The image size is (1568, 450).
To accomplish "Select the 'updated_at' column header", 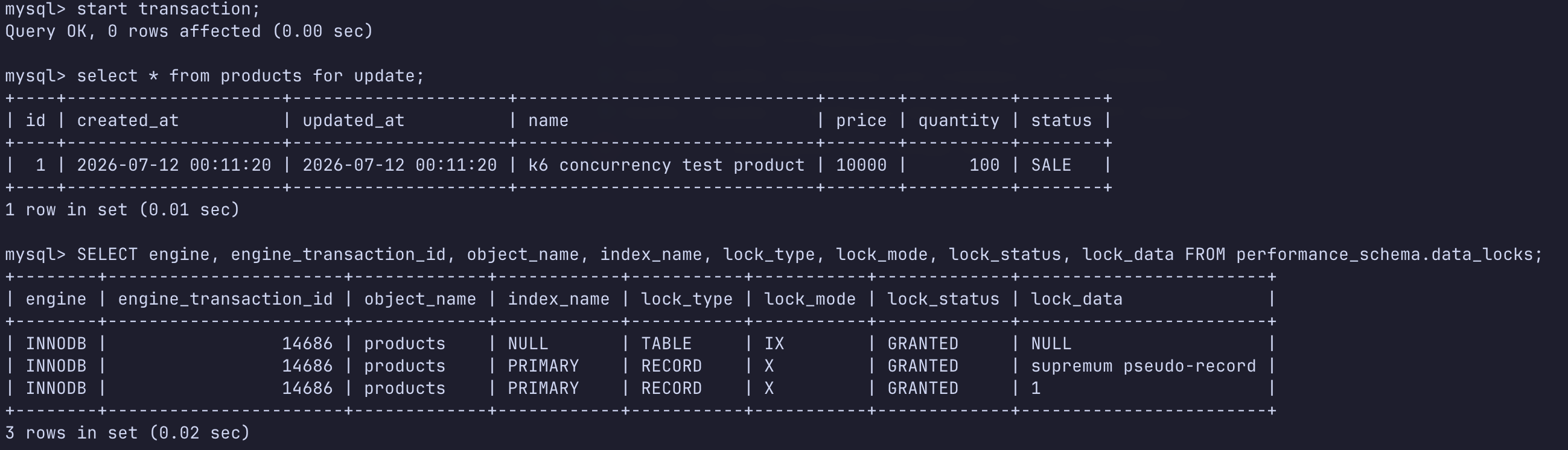I will coord(354,121).
